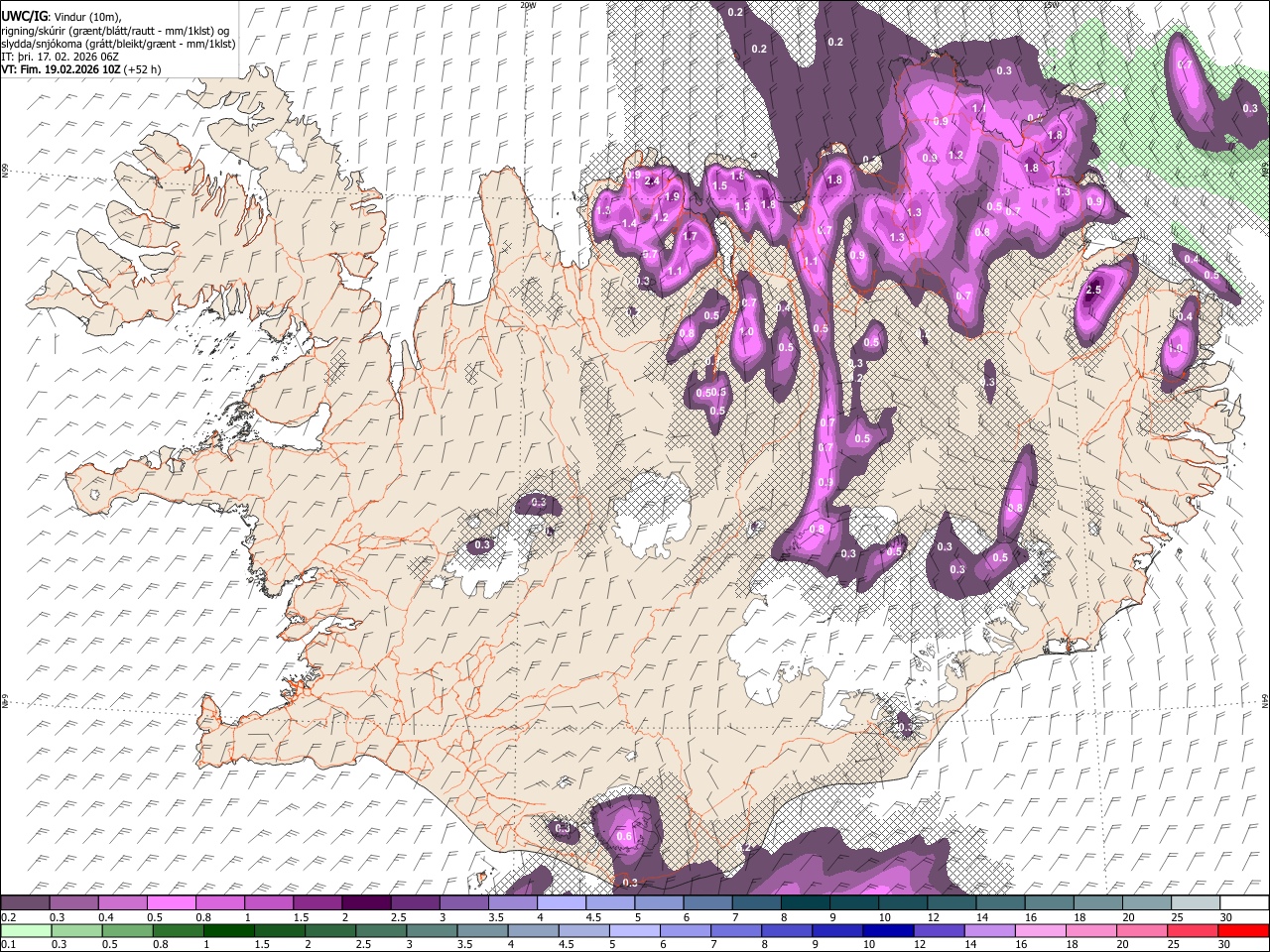Click the 'VT: Fim. 19.02.2026 10Z' valid time
The height and width of the screenshot is (952, 1270).
[x=61, y=69]
